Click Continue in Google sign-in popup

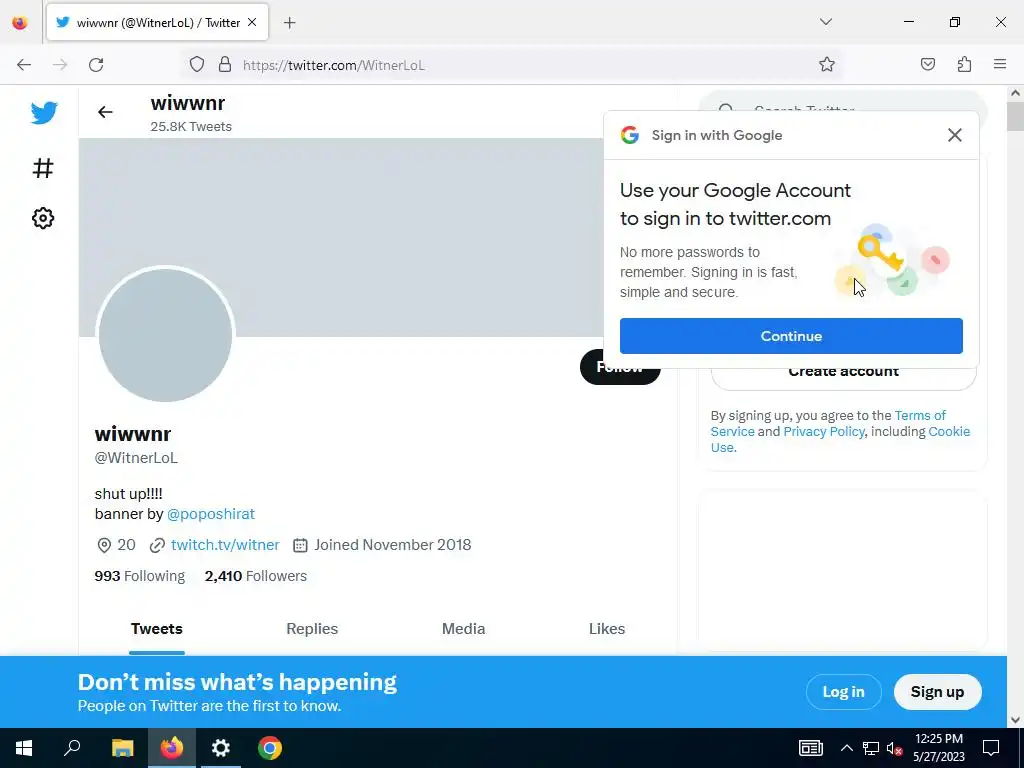[791, 336]
